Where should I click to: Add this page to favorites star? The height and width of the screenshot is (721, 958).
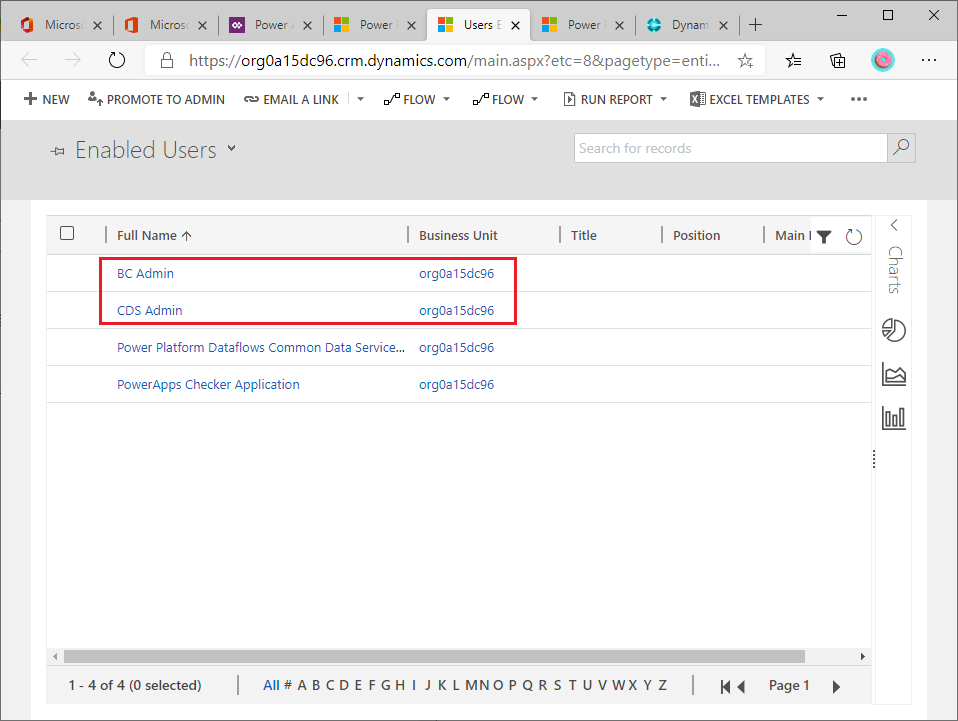click(745, 60)
